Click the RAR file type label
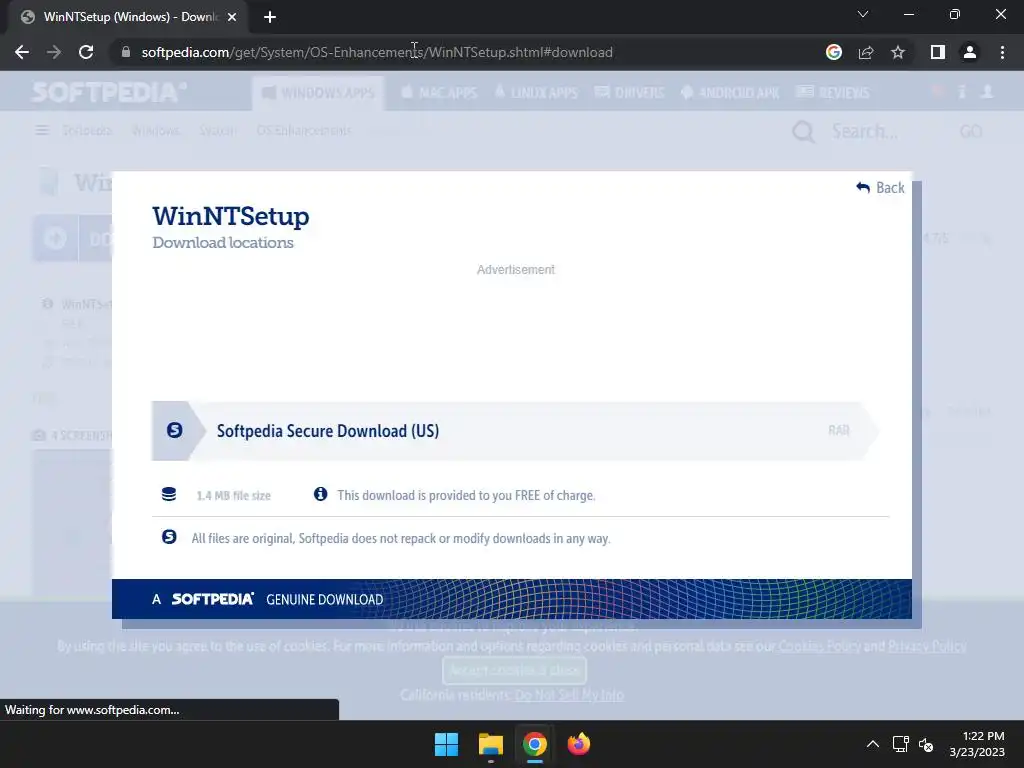Viewport: 1024px width, 768px height. (x=839, y=430)
